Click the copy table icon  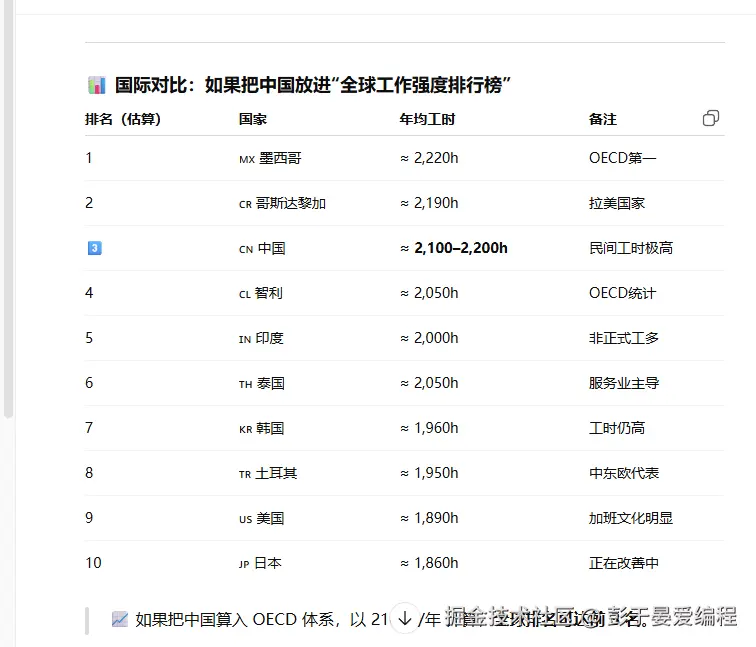pos(710,118)
